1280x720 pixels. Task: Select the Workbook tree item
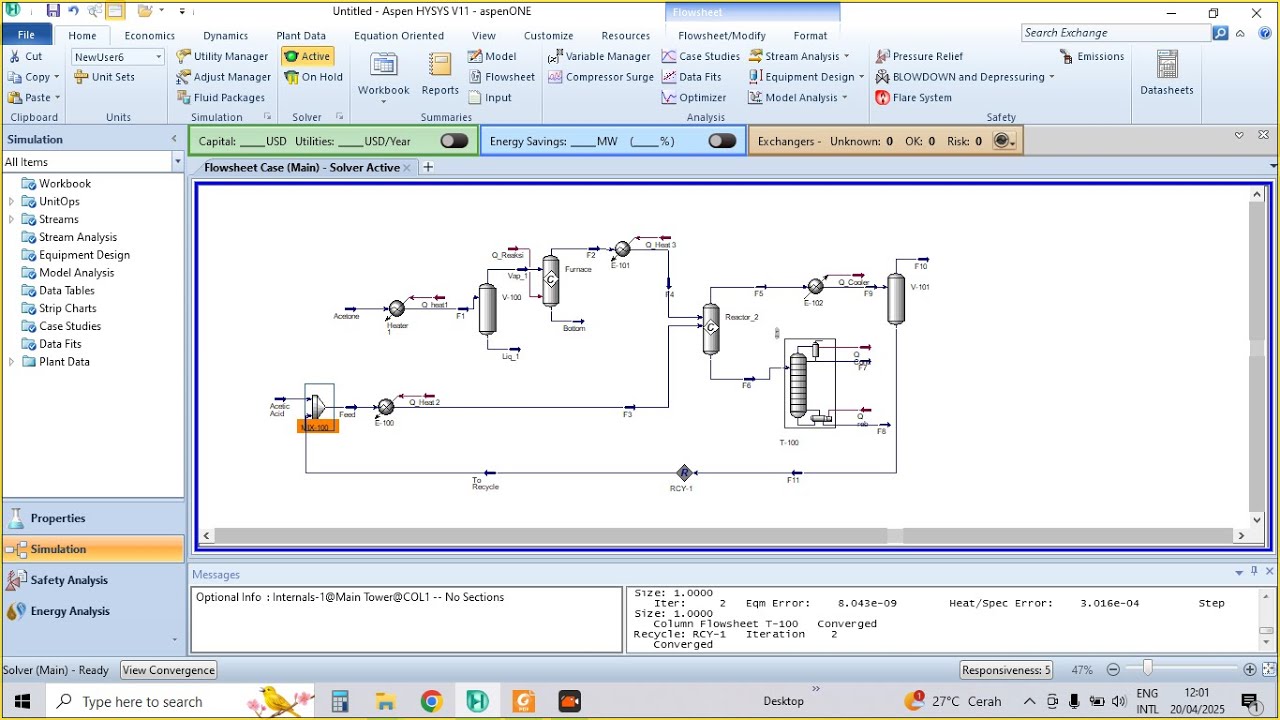[x=65, y=184]
